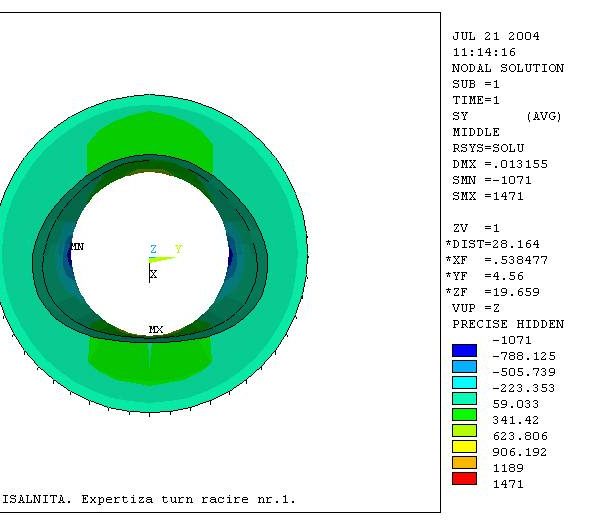Click the SMN =-1071 label
Screen dimensions: 600x525
[492, 180]
